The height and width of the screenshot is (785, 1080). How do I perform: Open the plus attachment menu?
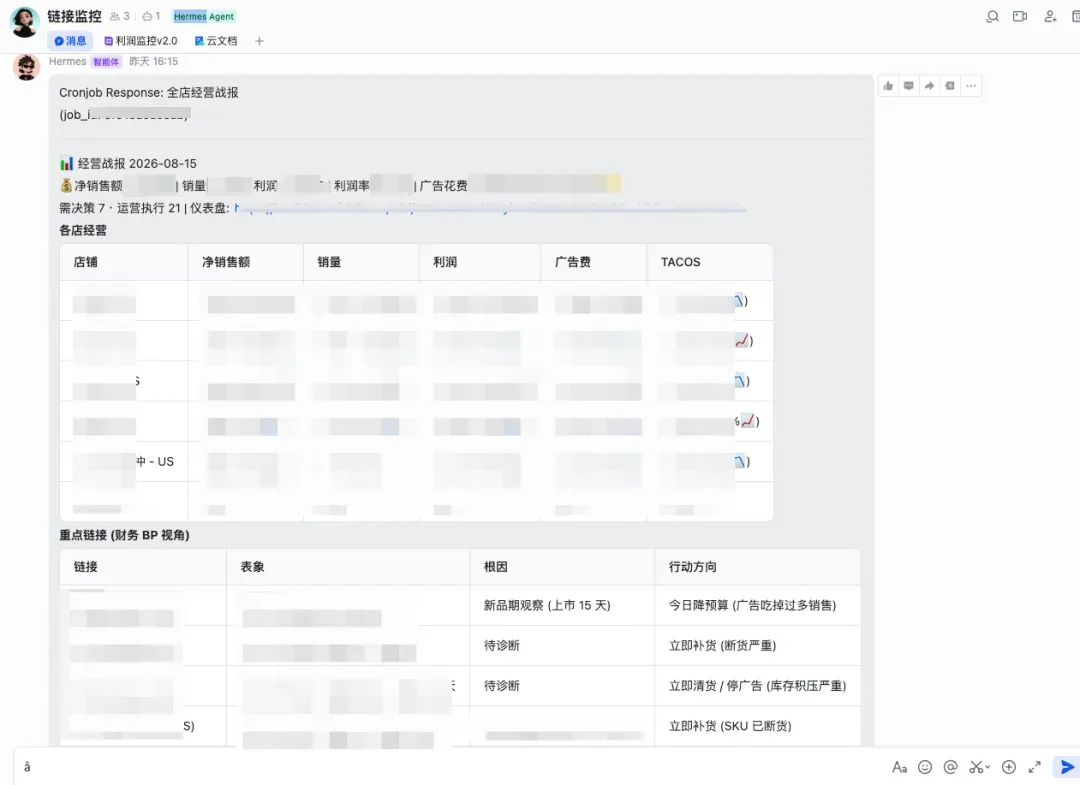click(1009, 767)
